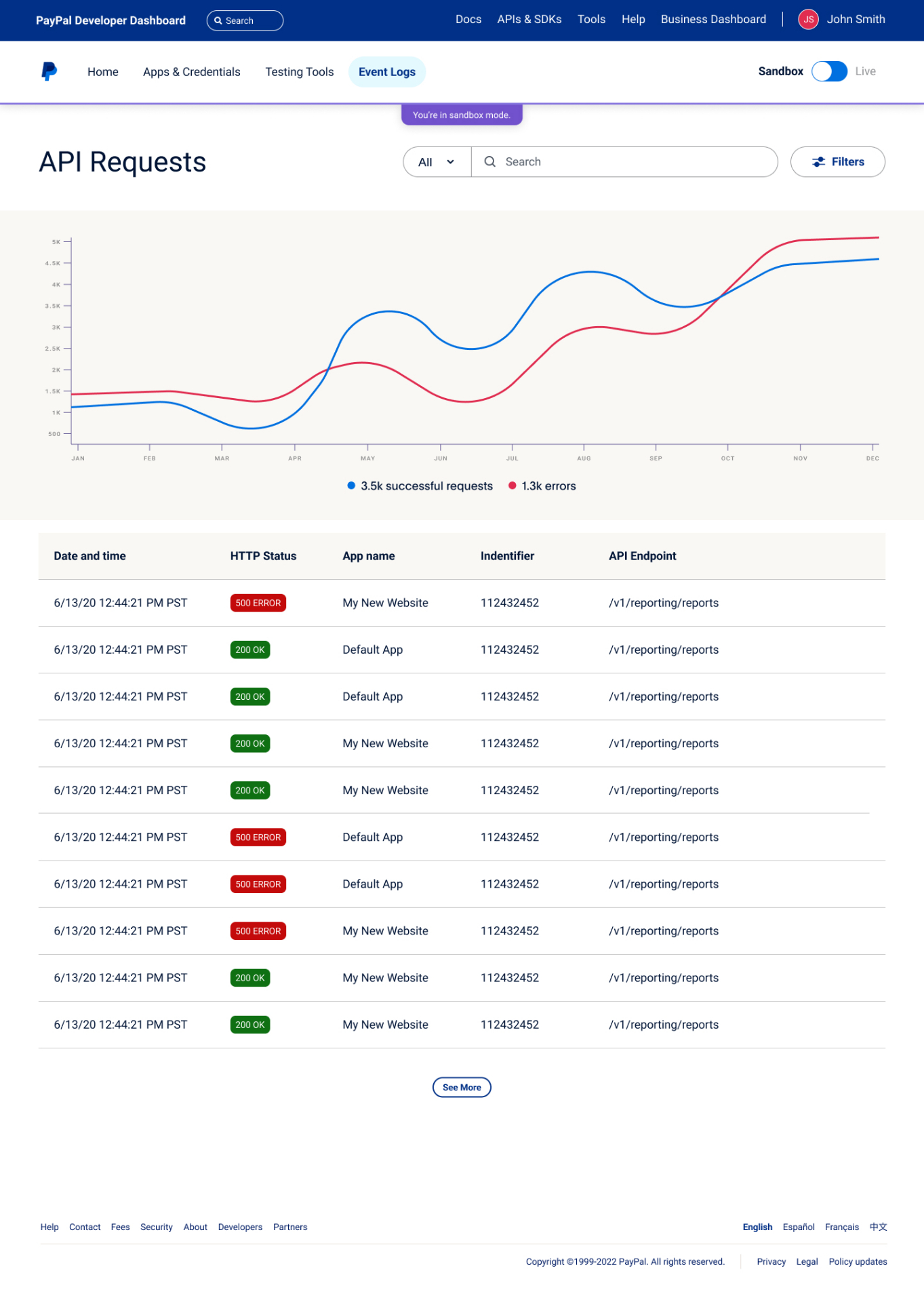Open Help in the top bar
Image resolution: width=924 pixels, height=1302 pixels.
click(x=633, y=20)
